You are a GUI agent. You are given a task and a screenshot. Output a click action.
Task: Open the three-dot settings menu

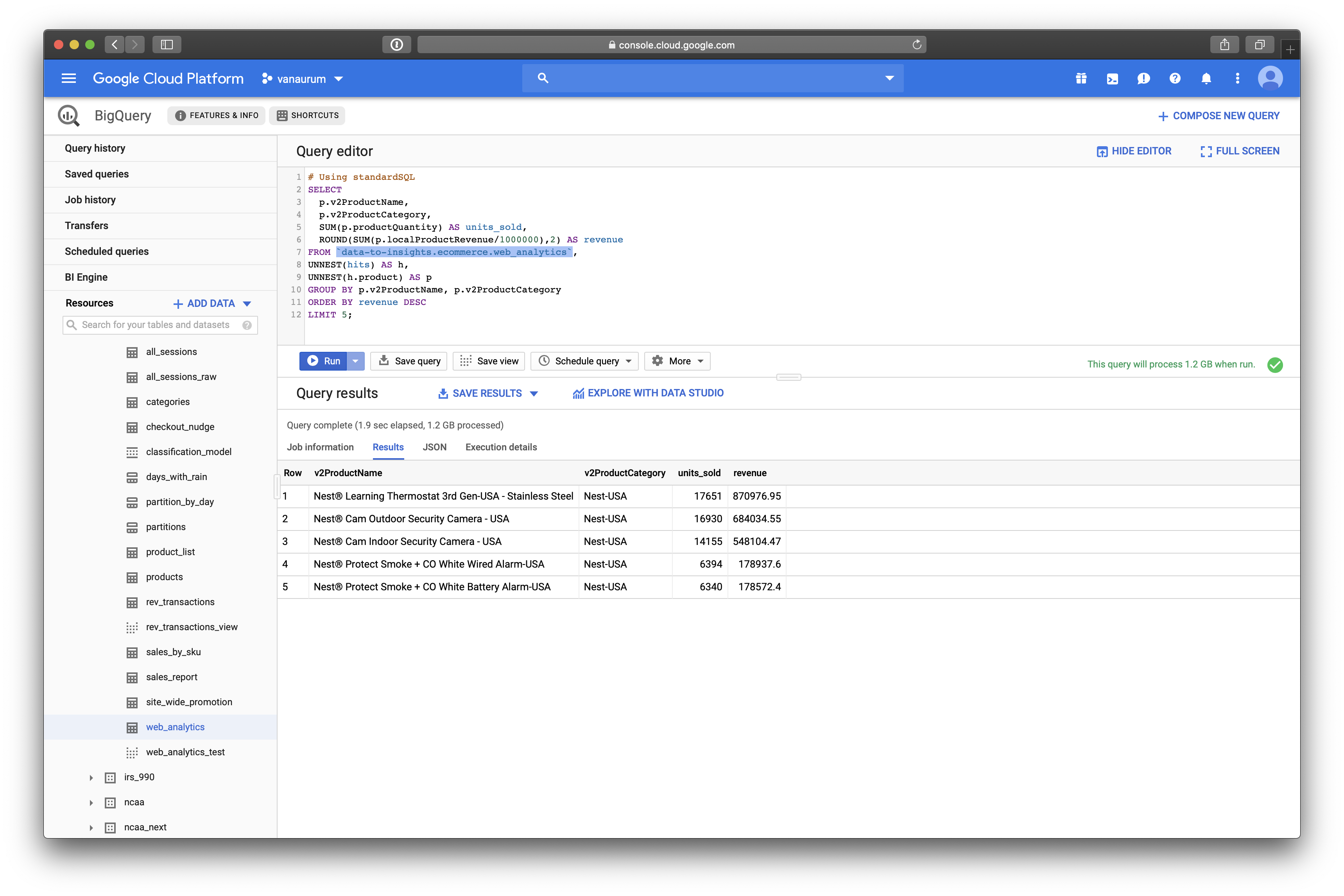(1238, 78)
